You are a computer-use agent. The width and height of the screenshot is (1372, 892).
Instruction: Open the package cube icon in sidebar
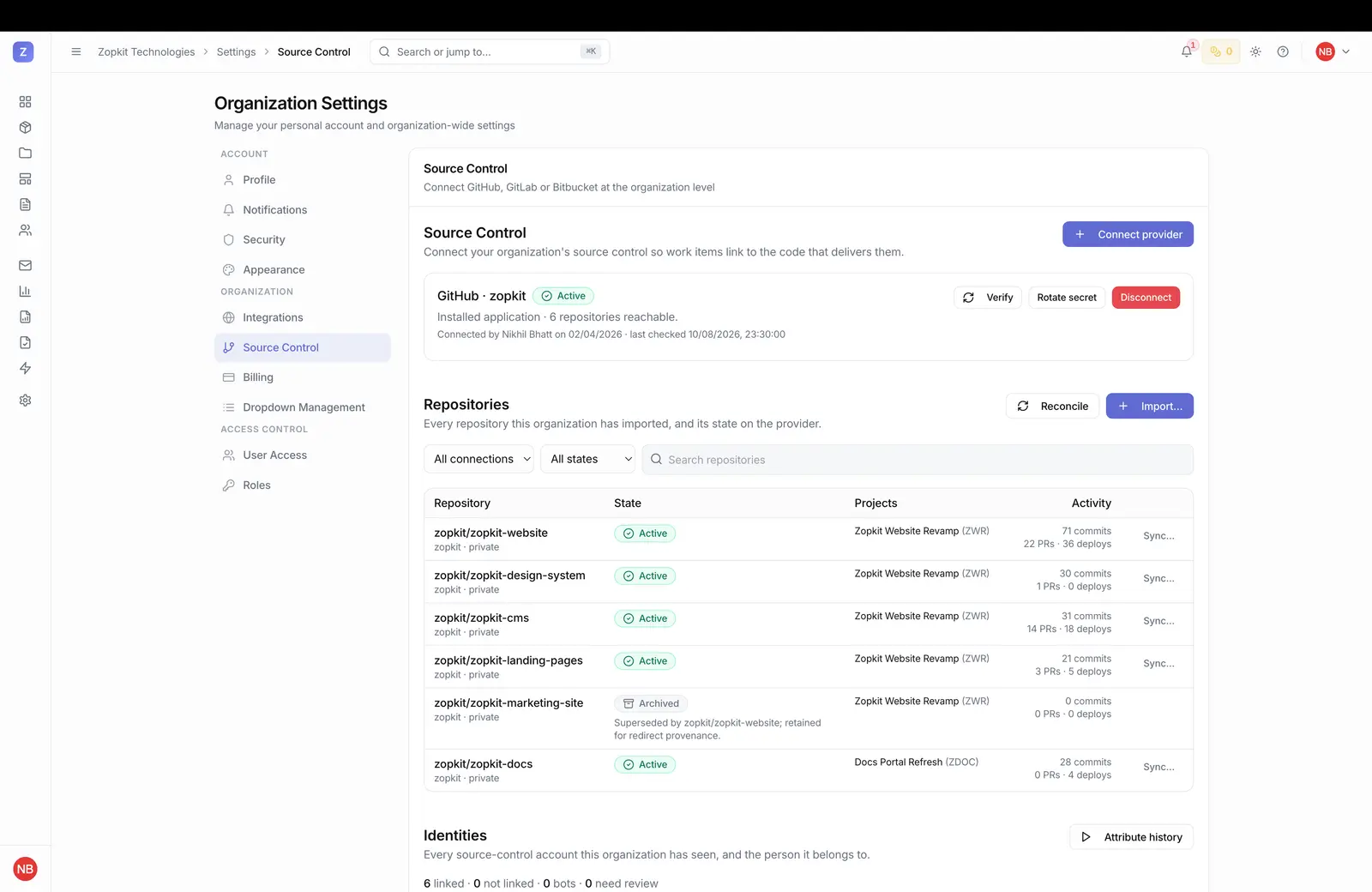click(x=26, y=128)
